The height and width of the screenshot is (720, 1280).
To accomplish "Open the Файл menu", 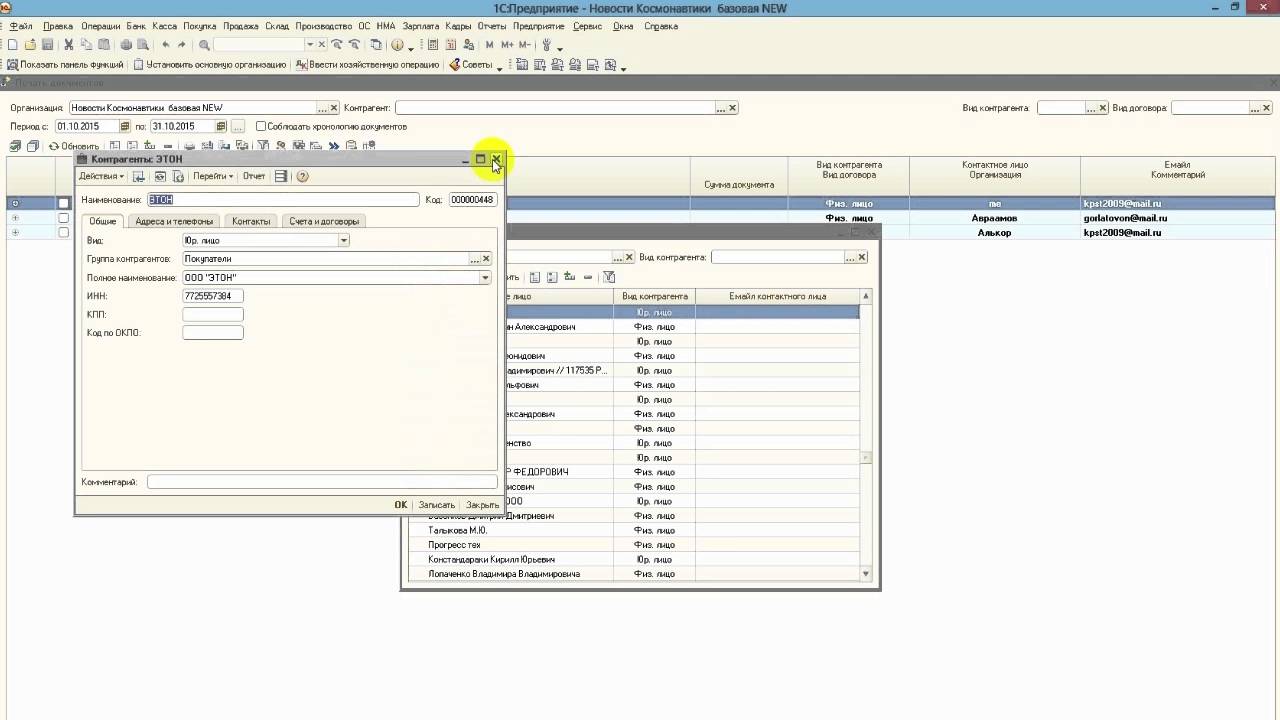I will [x=21, y=26].
